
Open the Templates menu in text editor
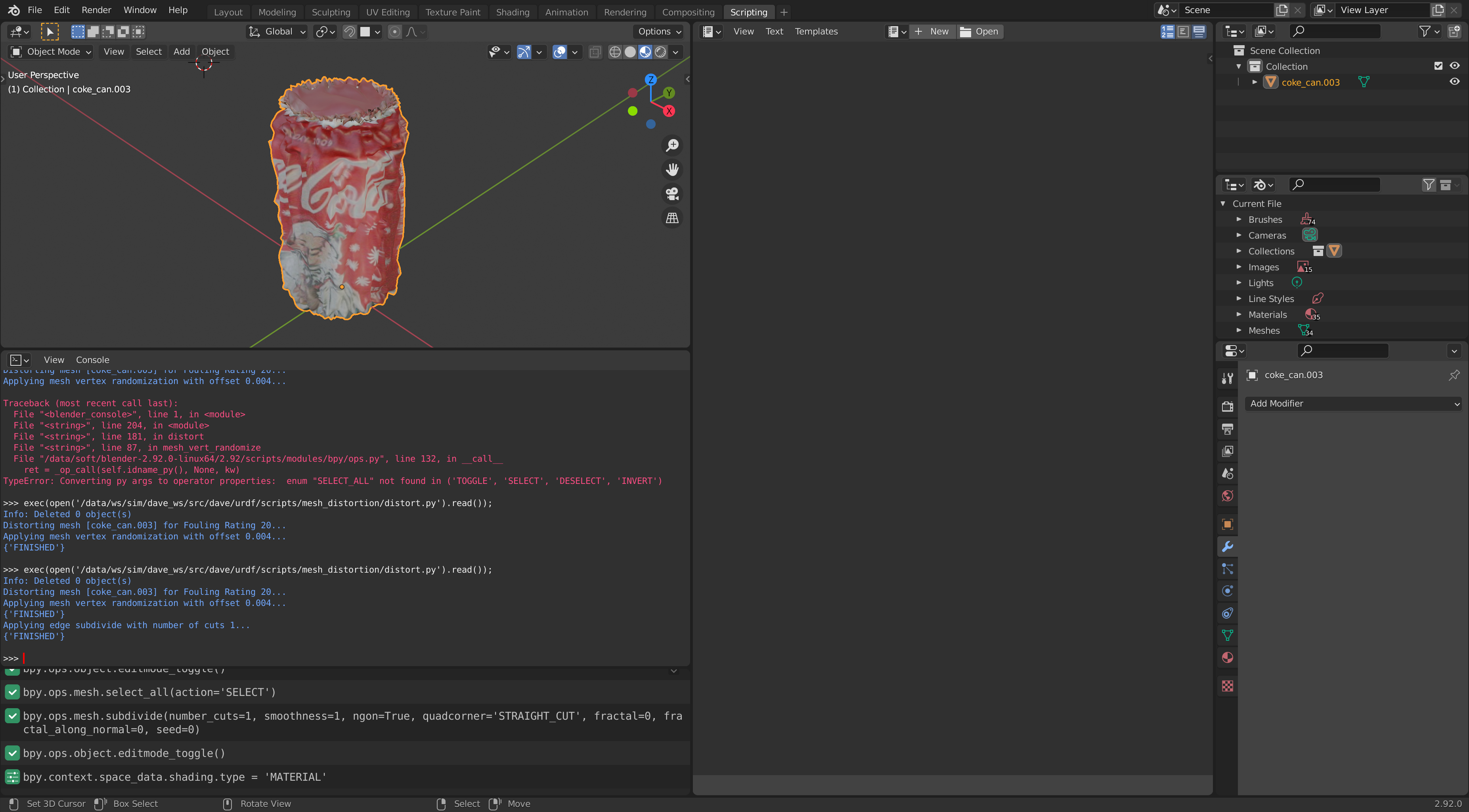pyautogui.click(x=816, y=32)
